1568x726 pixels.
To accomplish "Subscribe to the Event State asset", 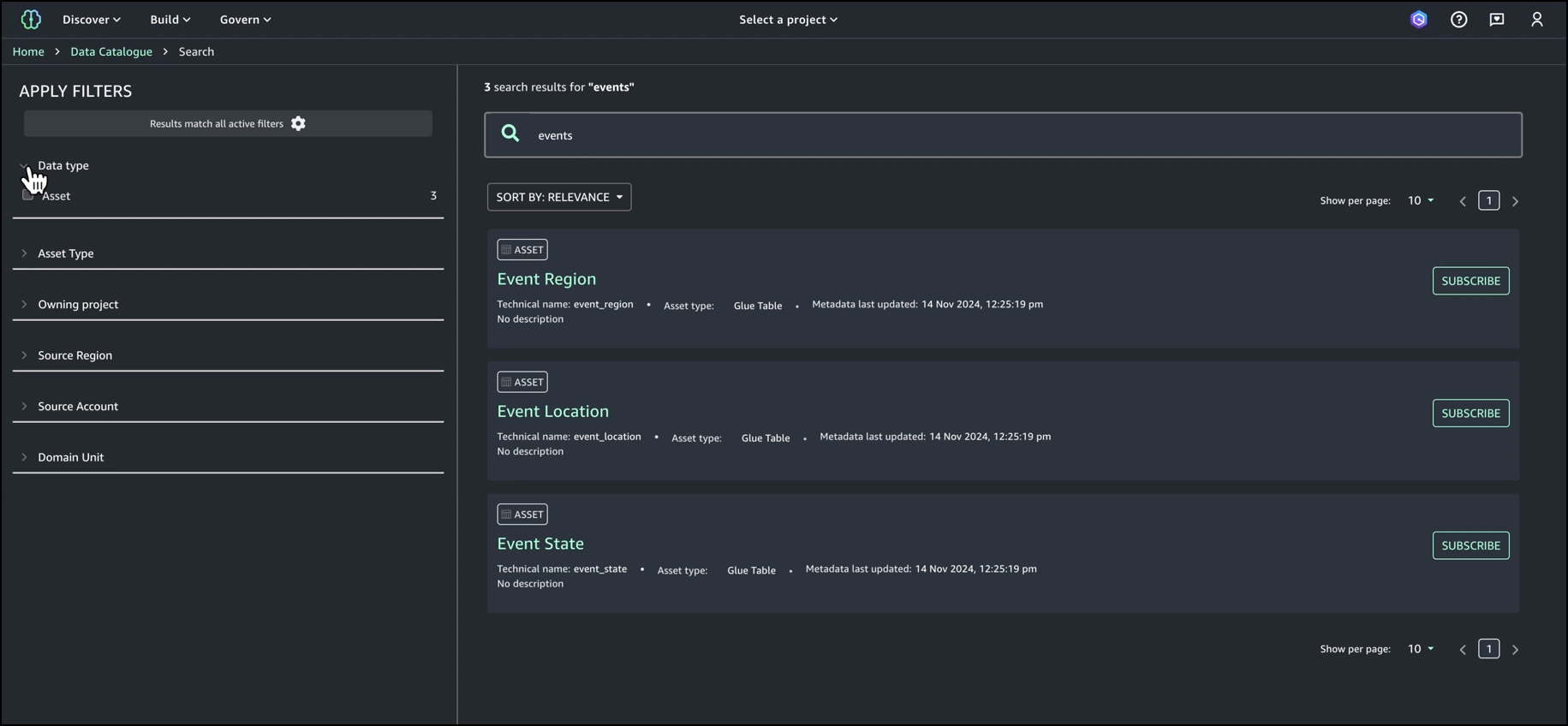I will tap(1471, 545).
